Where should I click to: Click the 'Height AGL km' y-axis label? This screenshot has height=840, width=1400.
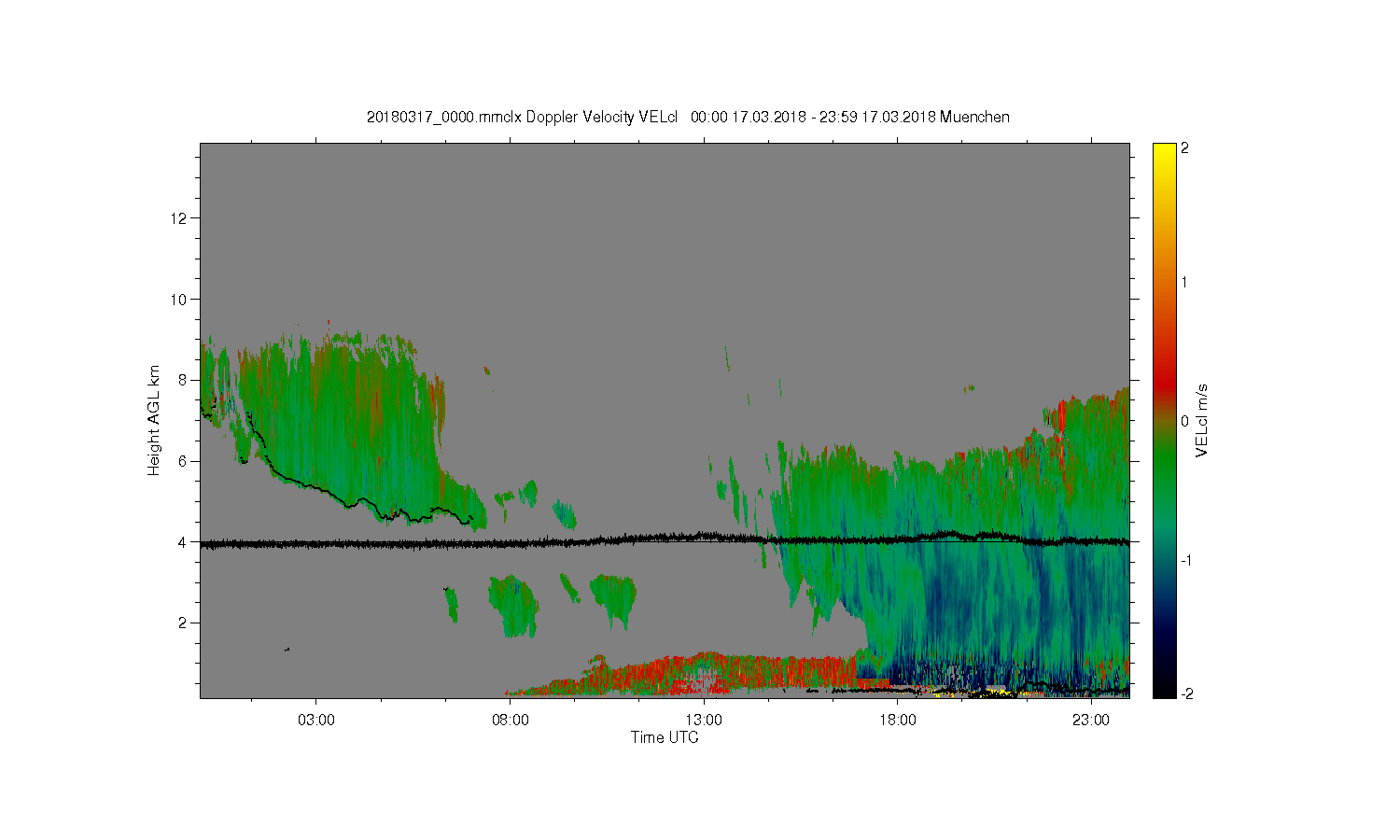tap(153, 420)
